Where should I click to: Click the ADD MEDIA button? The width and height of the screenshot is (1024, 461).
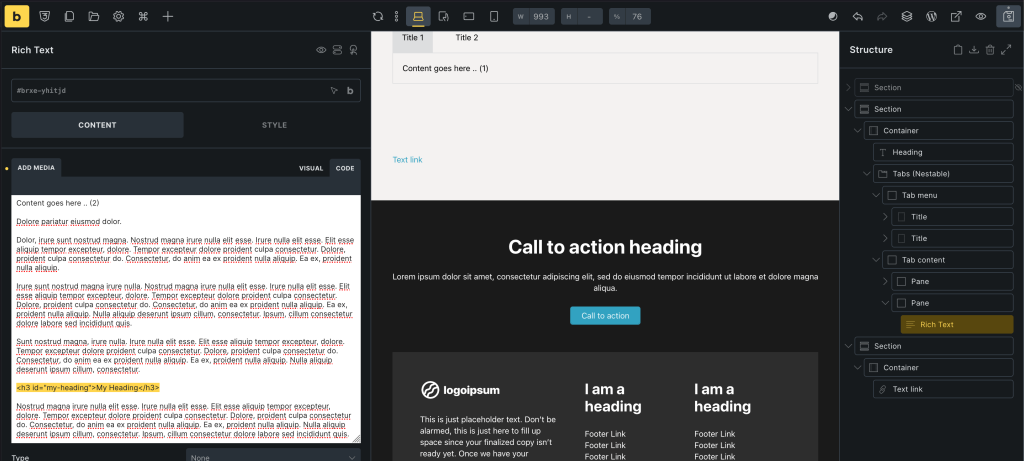tap(37, 168)
